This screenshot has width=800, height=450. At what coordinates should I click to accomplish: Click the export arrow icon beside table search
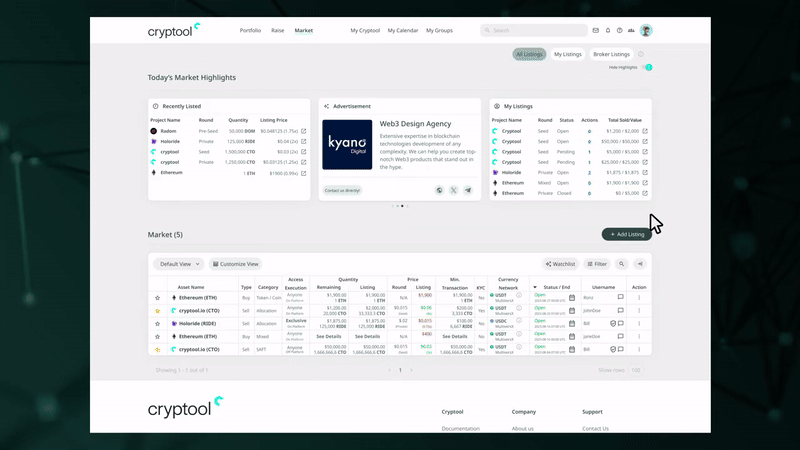coord(640,264)
